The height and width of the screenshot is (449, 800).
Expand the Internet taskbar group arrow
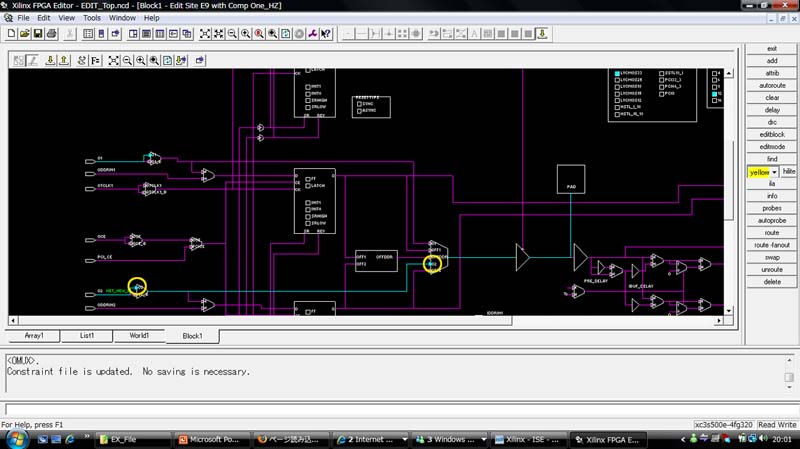click(x=405, y=439)
